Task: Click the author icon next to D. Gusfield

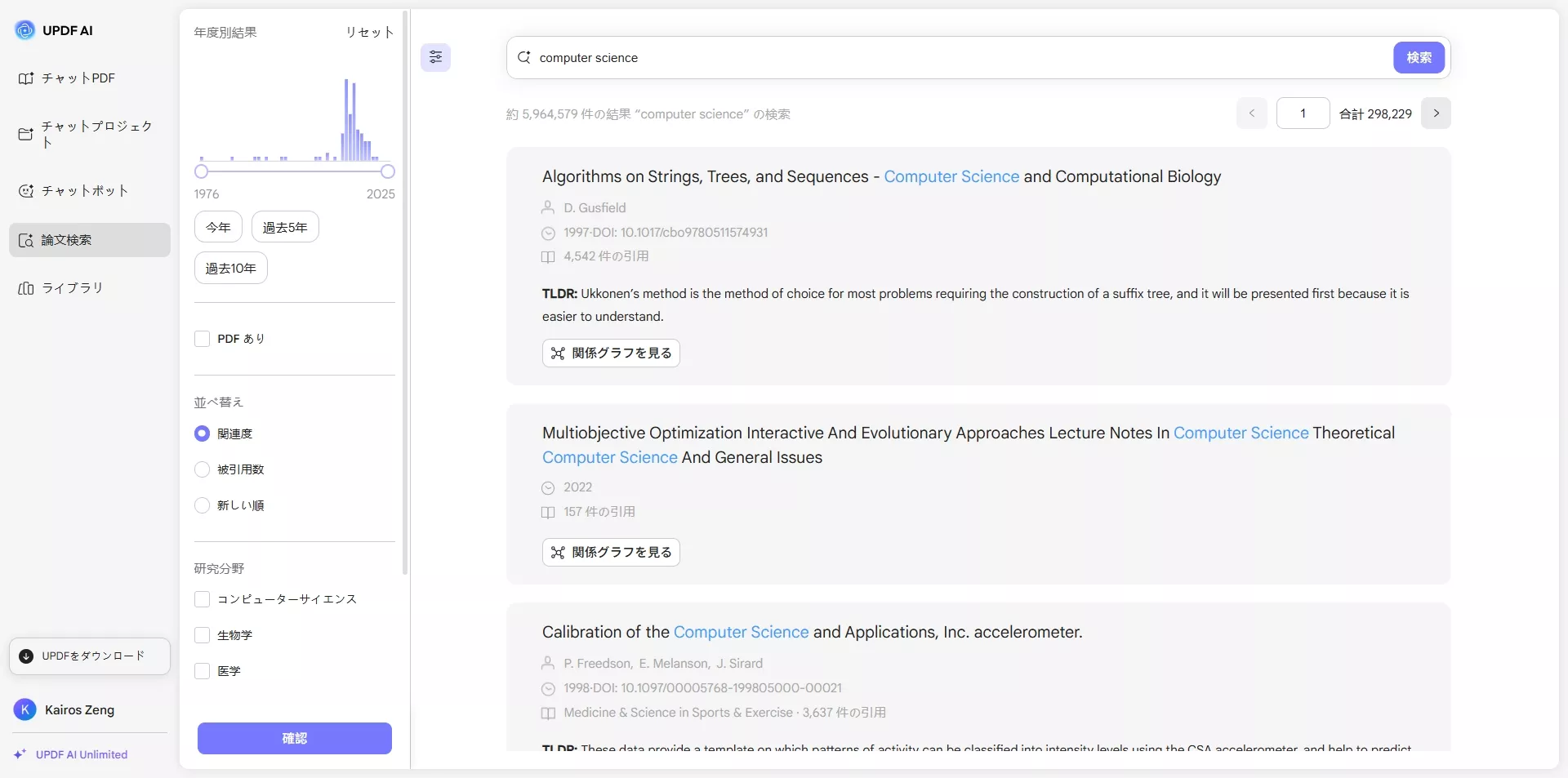Action: click(548, 208)
